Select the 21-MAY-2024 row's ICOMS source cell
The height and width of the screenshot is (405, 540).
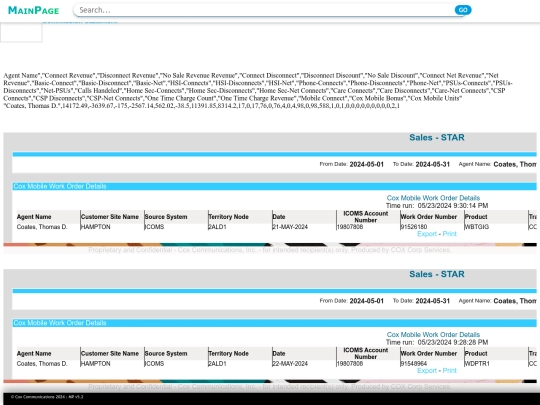point(154,227)
